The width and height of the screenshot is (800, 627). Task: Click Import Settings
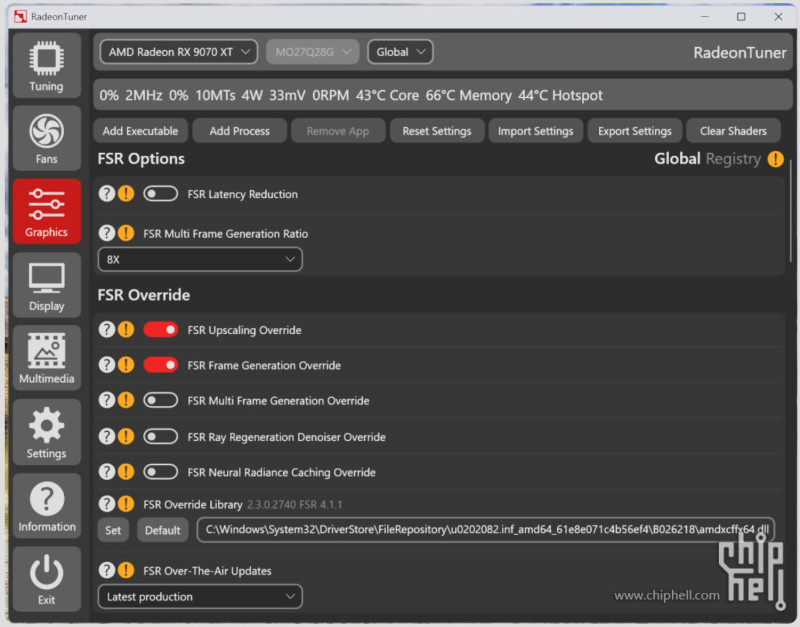coord(535,131)
